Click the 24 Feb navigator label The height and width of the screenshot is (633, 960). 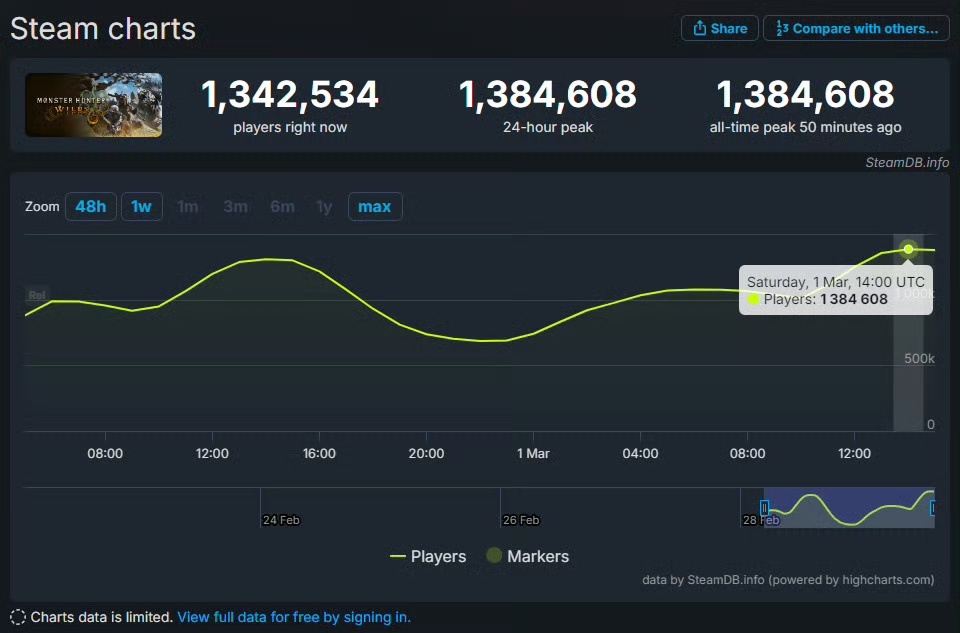pos(281,520)
